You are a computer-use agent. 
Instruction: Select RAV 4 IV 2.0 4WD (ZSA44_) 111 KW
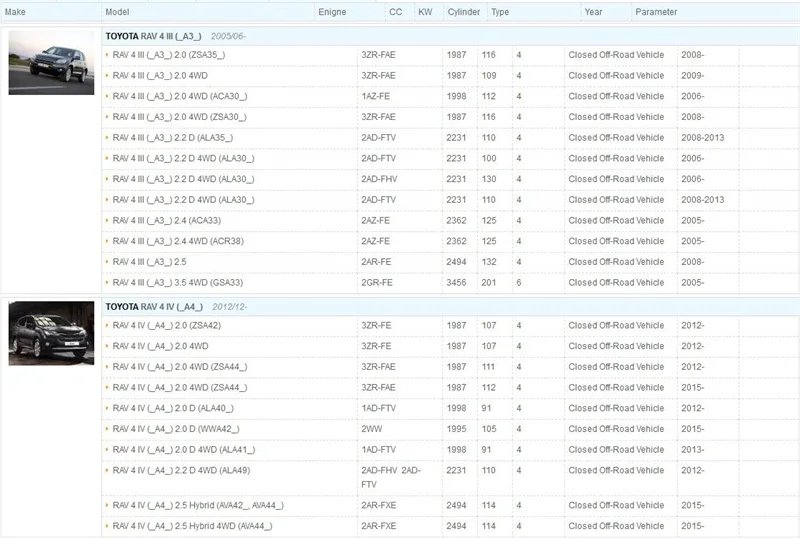click(180, 367)
